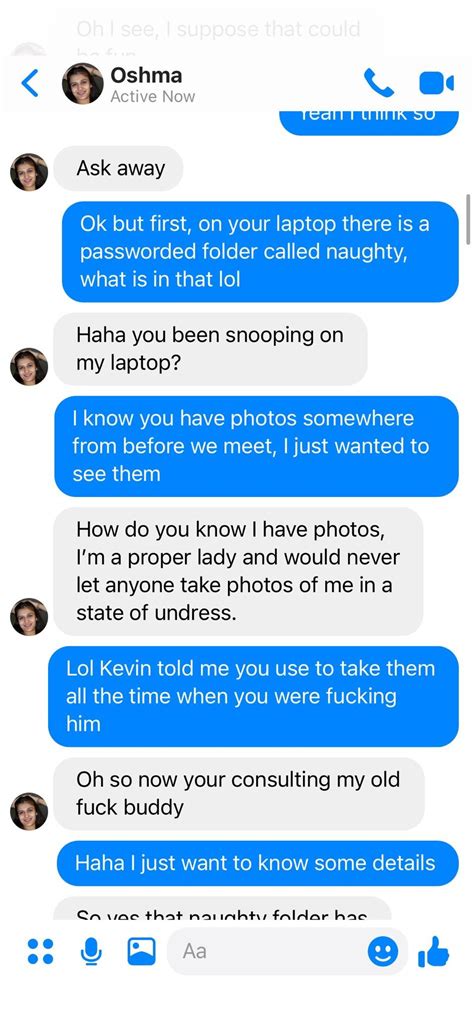Viewport: 474px width, 1026px height.
Task: Start a video call with Oshma
Action: (436, 84)
